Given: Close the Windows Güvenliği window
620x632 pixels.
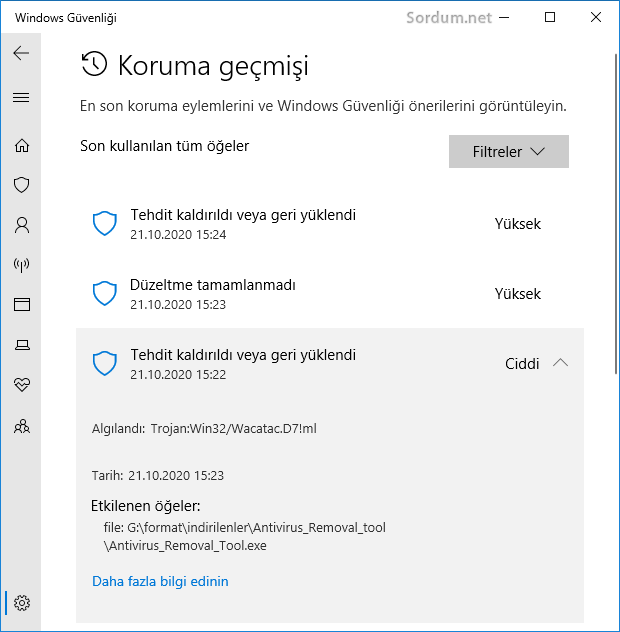Looking at the screenshot, I should [x=596, y=17].
